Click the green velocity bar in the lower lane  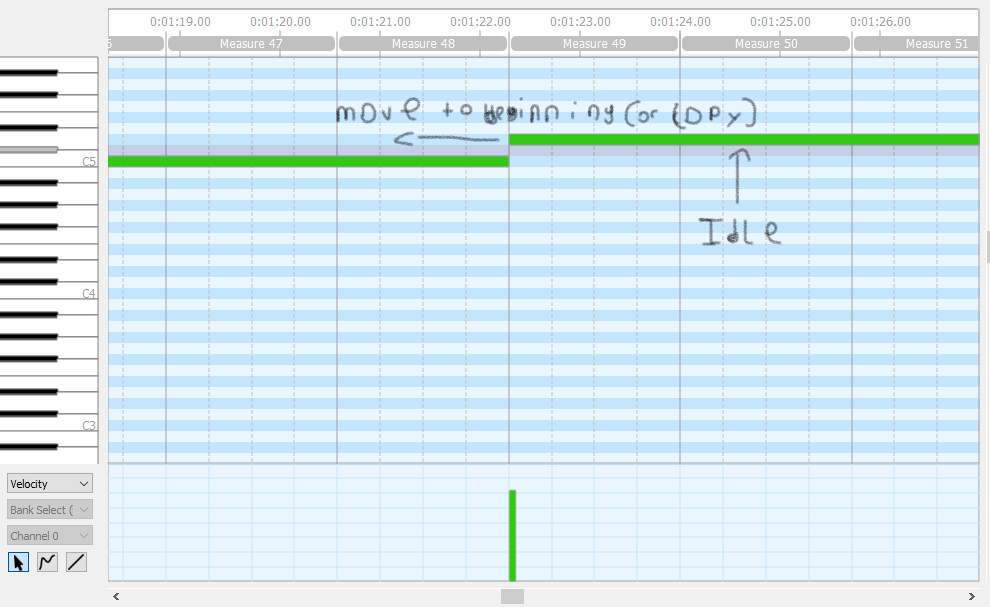tap(512, 535)
